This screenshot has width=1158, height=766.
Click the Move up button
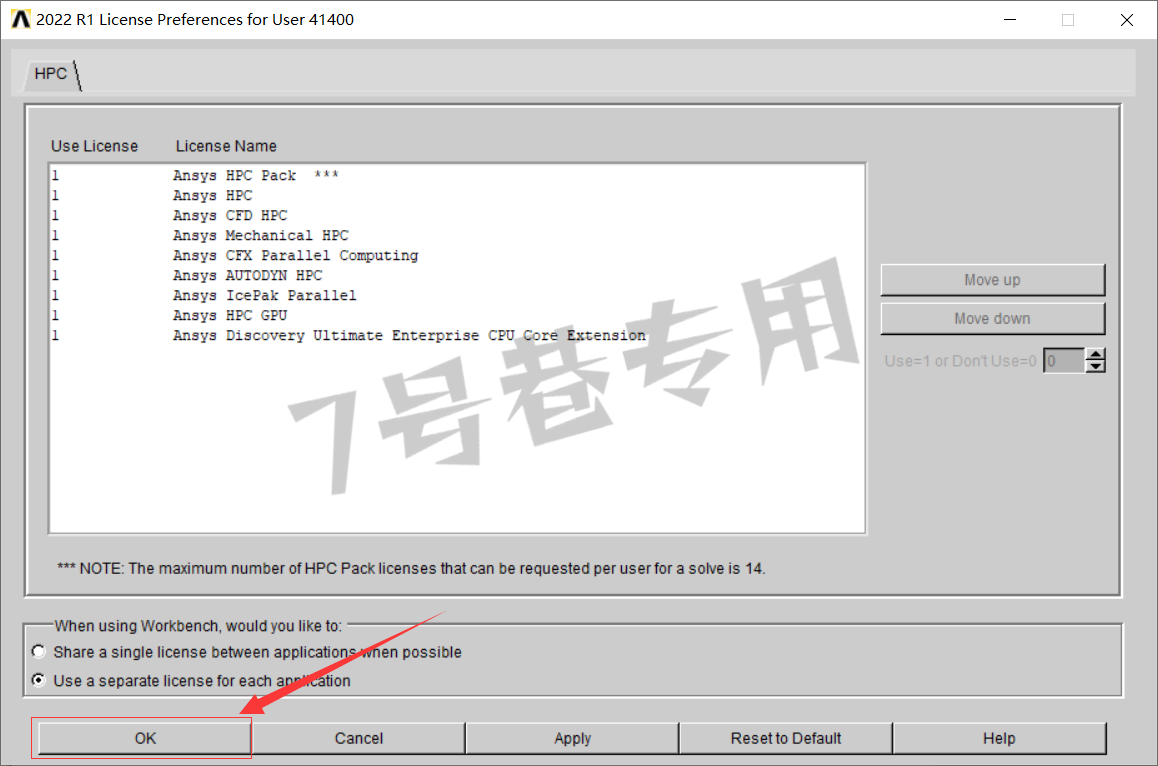coord(993,280)
